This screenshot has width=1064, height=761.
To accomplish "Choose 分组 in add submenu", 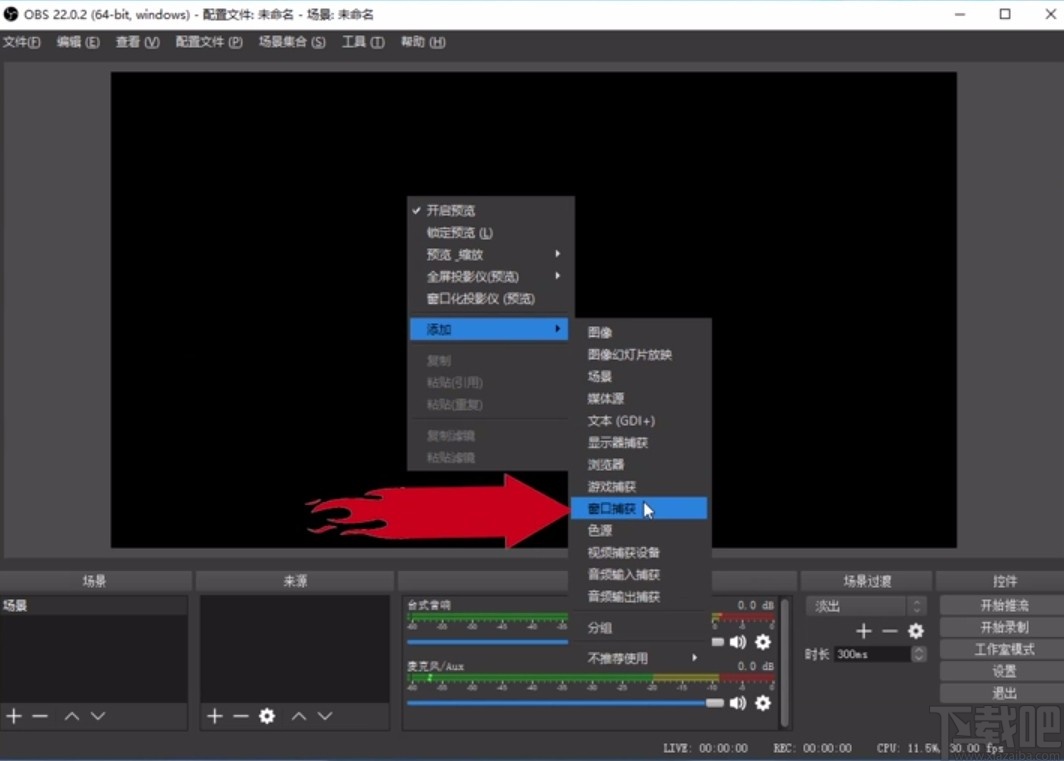I will click(641, 628).
